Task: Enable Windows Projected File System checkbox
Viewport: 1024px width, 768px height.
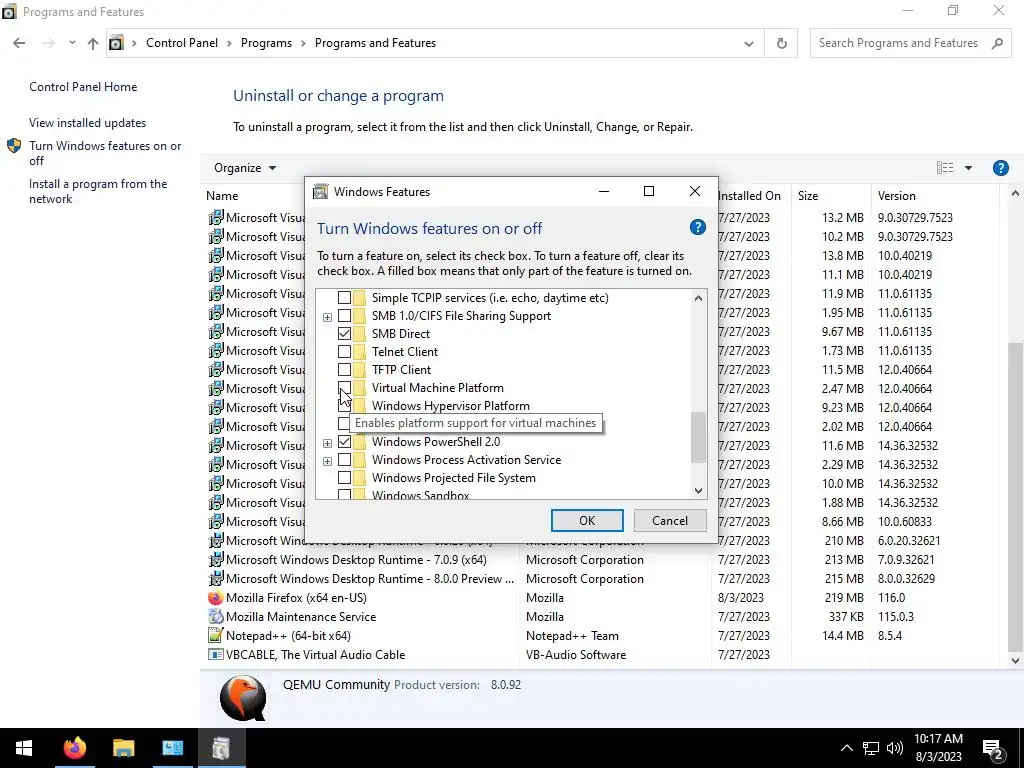Action: 344,478
